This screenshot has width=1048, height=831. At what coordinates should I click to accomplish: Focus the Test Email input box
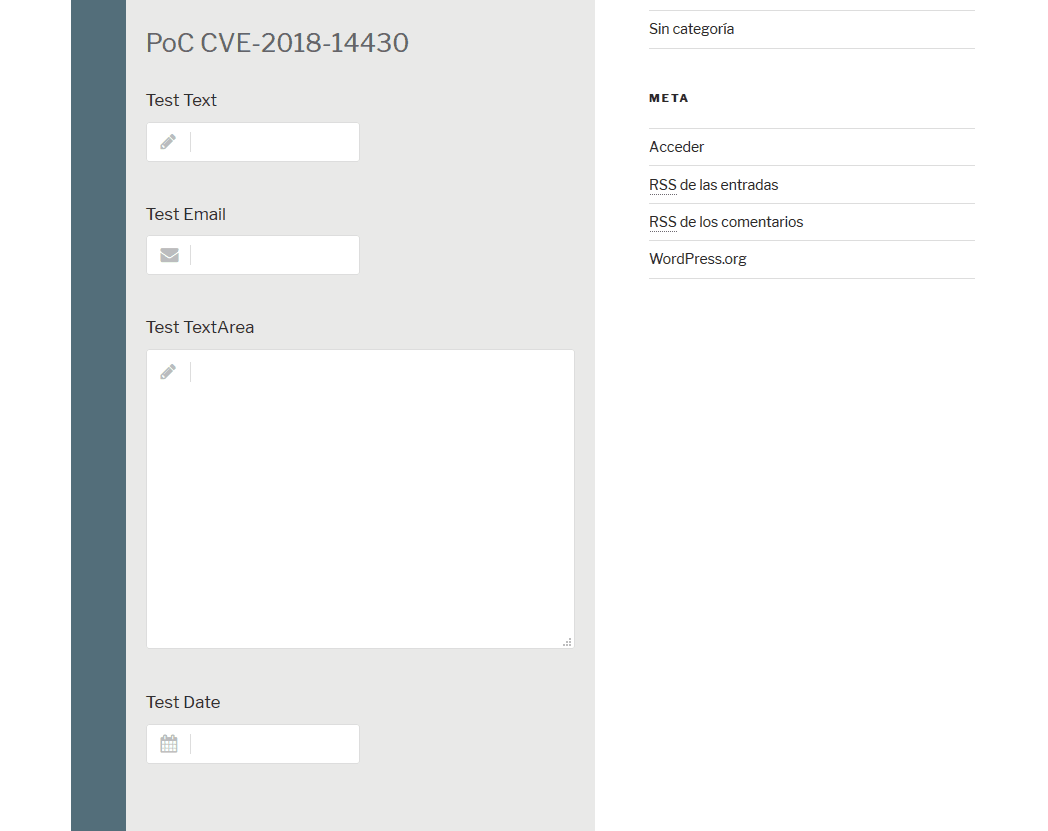coord(253,255)
